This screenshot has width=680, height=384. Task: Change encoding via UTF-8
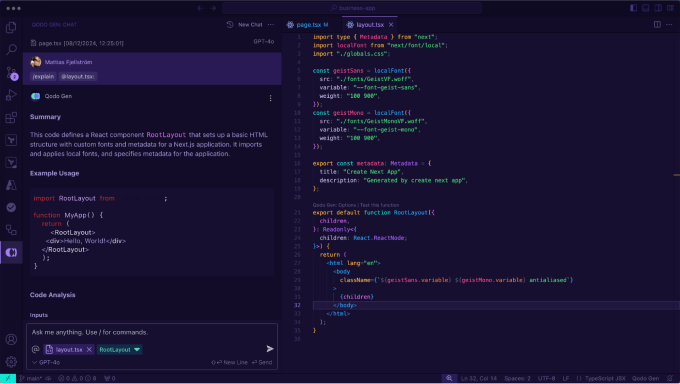coord(546,378)
